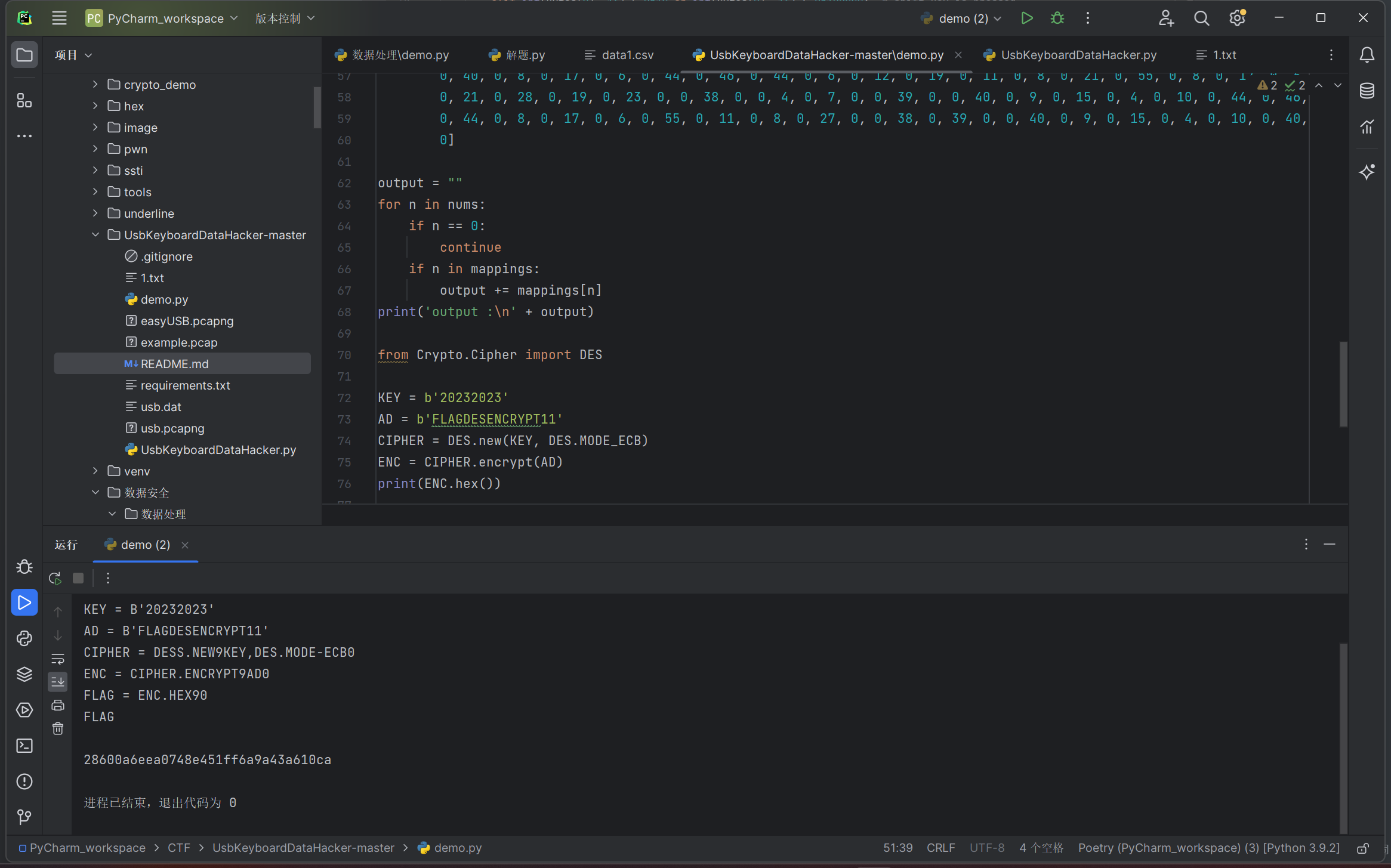Open the SciView charts panel
This screenshot has width=1391, height=868.
pos(1367,126)
